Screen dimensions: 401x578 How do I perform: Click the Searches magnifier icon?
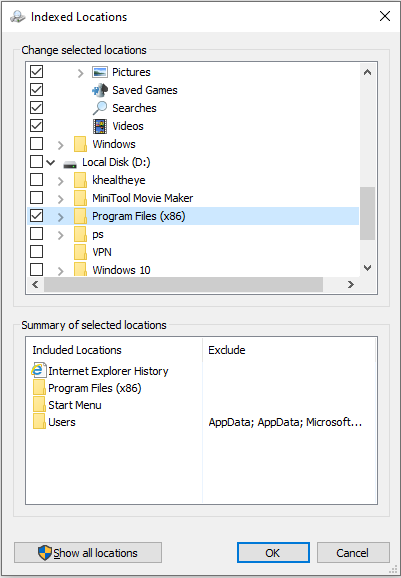tap(100, 108)
